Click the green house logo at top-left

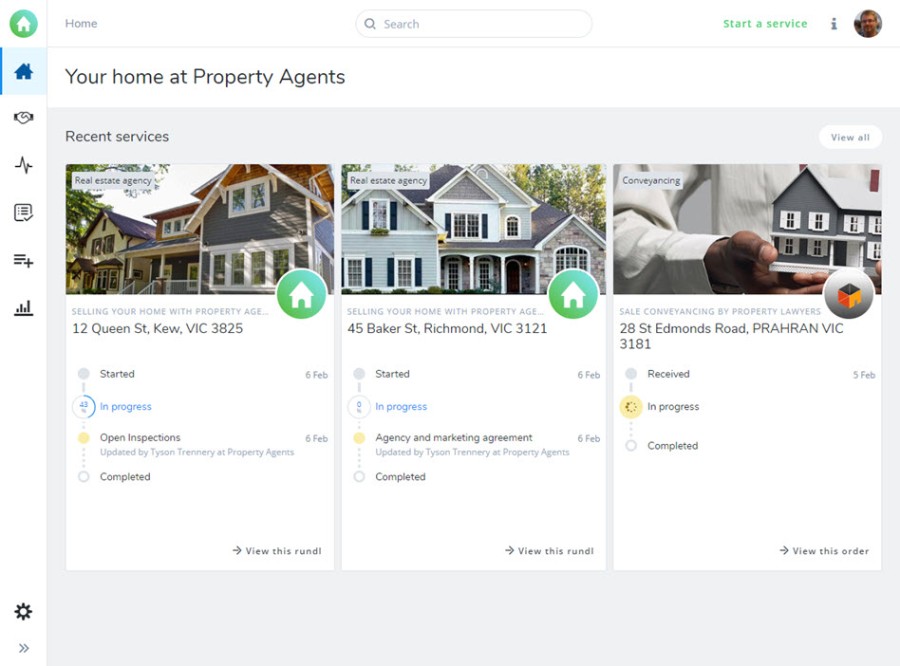point(24,24)
